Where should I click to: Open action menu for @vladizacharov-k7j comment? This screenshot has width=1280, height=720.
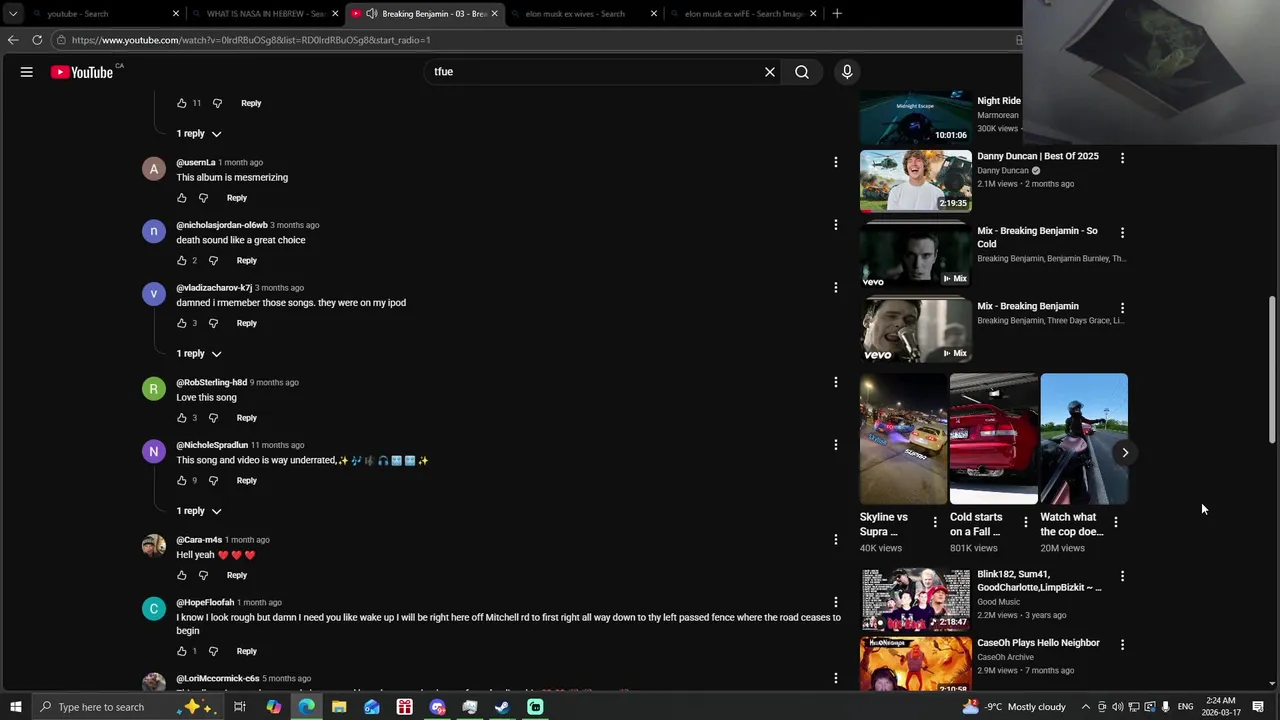(x=836, y=288)
